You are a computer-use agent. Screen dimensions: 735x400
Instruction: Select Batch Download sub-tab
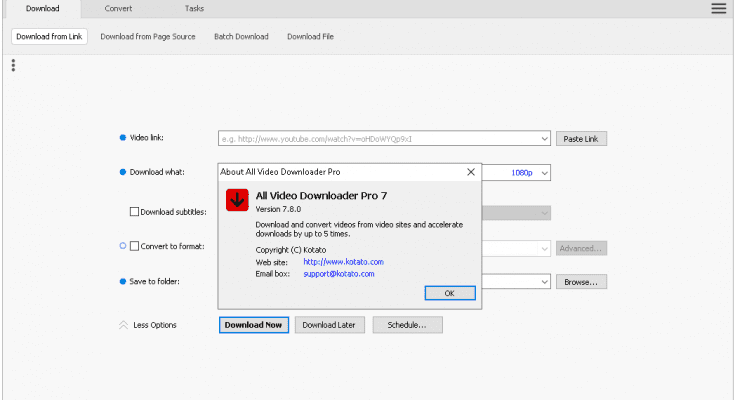click(241, 37)
